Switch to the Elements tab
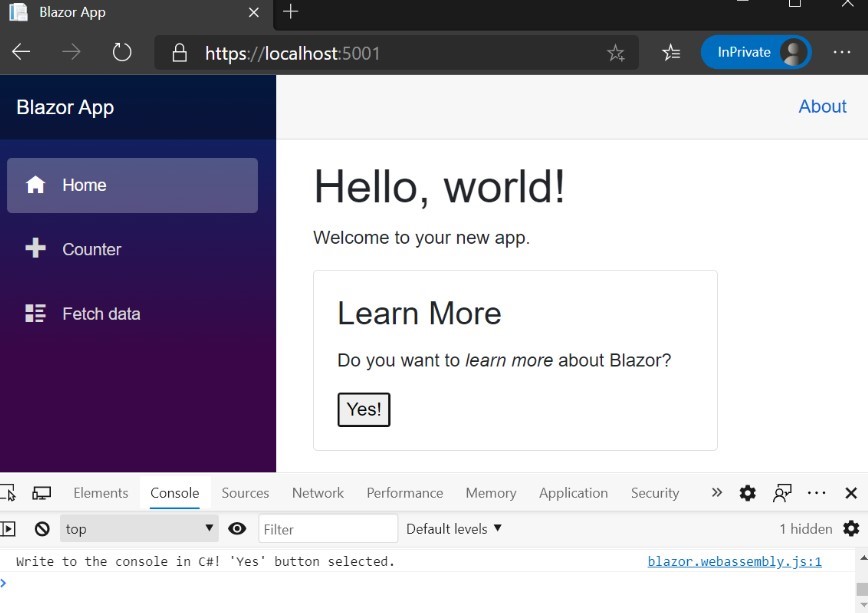This screenshot has width=868, height=613. pyautogui.click(x=101, y=493)
